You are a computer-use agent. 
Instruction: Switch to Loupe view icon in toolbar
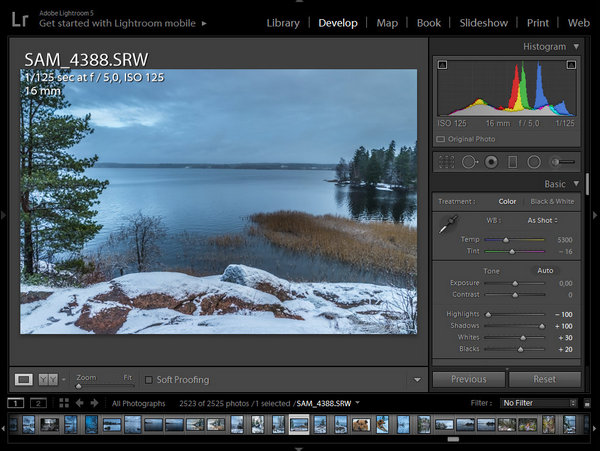pyautogui.click(x=24, y=379)
